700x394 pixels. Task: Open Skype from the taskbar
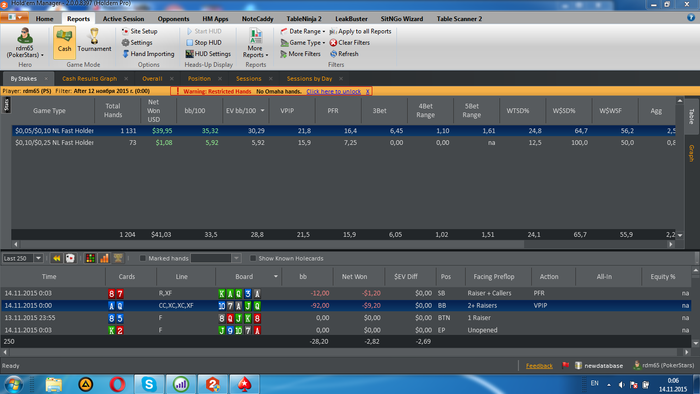[149, 384]
